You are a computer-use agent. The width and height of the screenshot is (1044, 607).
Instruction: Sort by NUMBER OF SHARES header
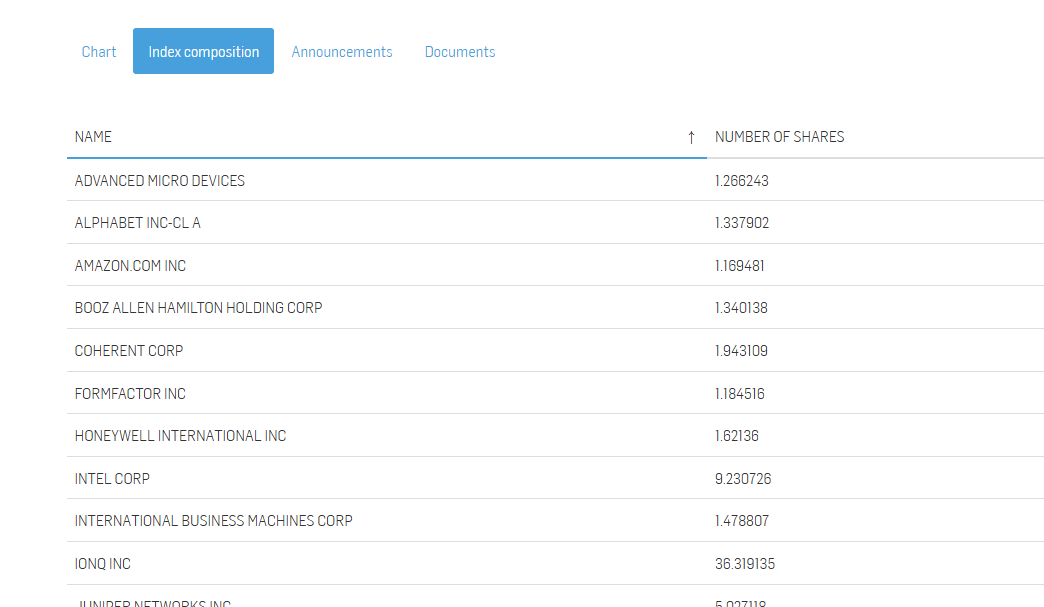(779, 137)
